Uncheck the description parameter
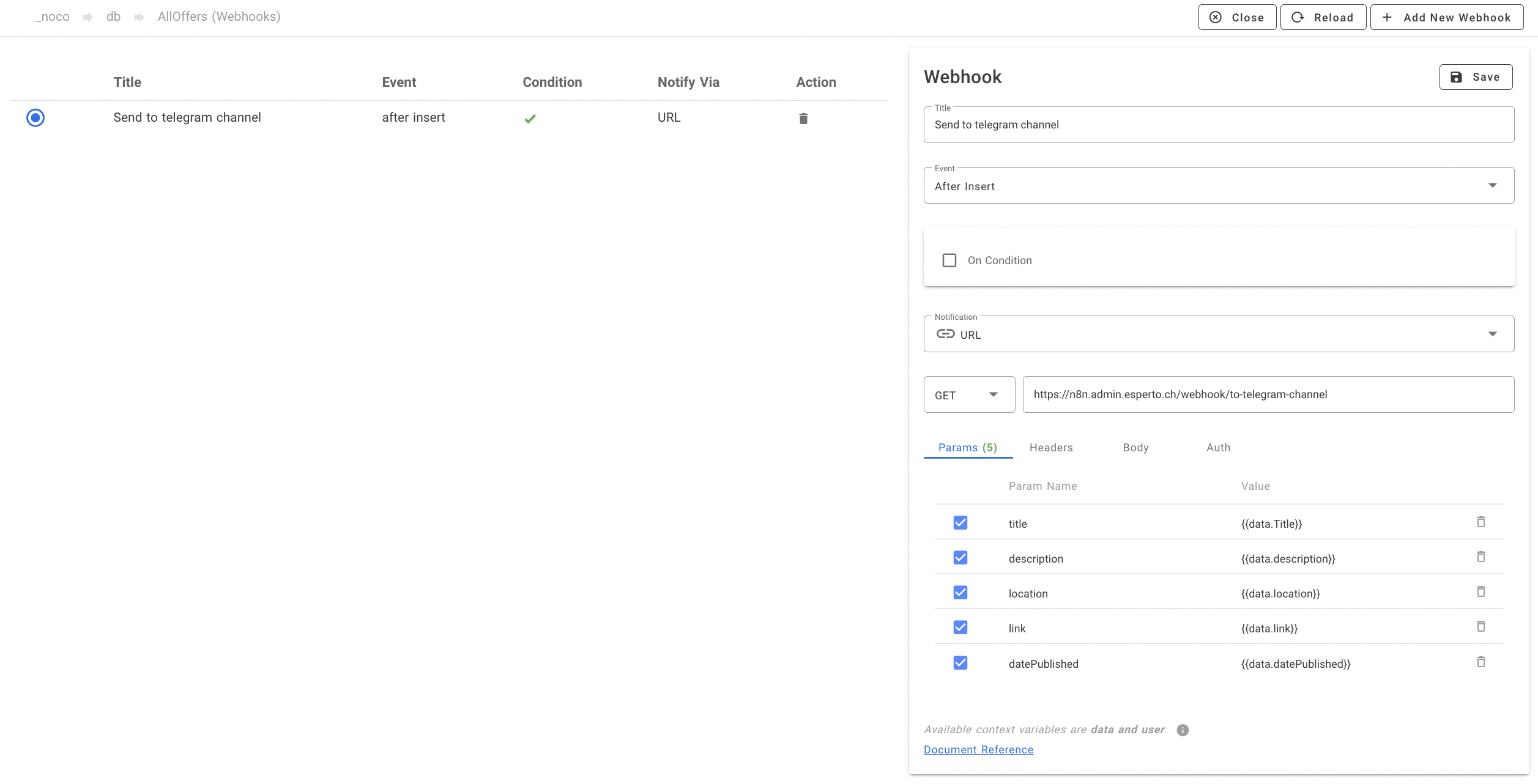The height and width of the screenshot is (784, 1538). coord(960,557)
